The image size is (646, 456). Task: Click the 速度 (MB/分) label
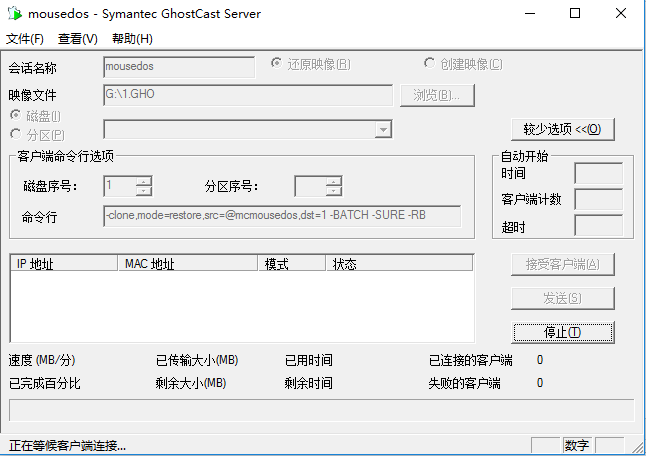pyautogui.click(x=42, y=360)
